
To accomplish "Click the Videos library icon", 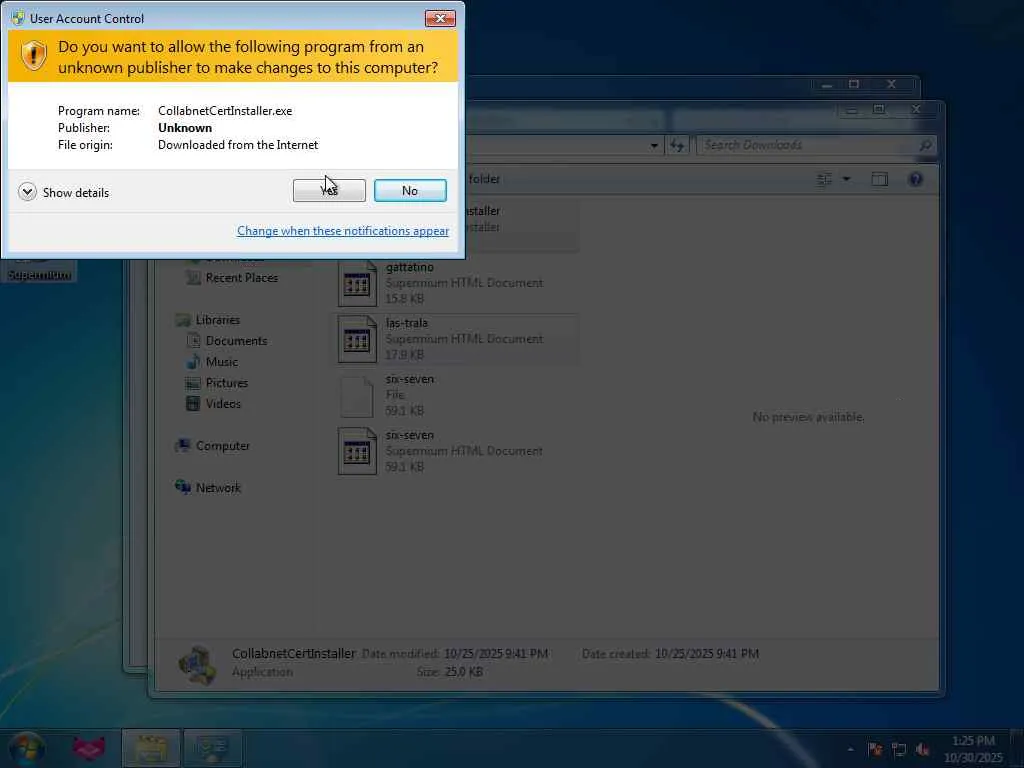I will coord(193,404).
